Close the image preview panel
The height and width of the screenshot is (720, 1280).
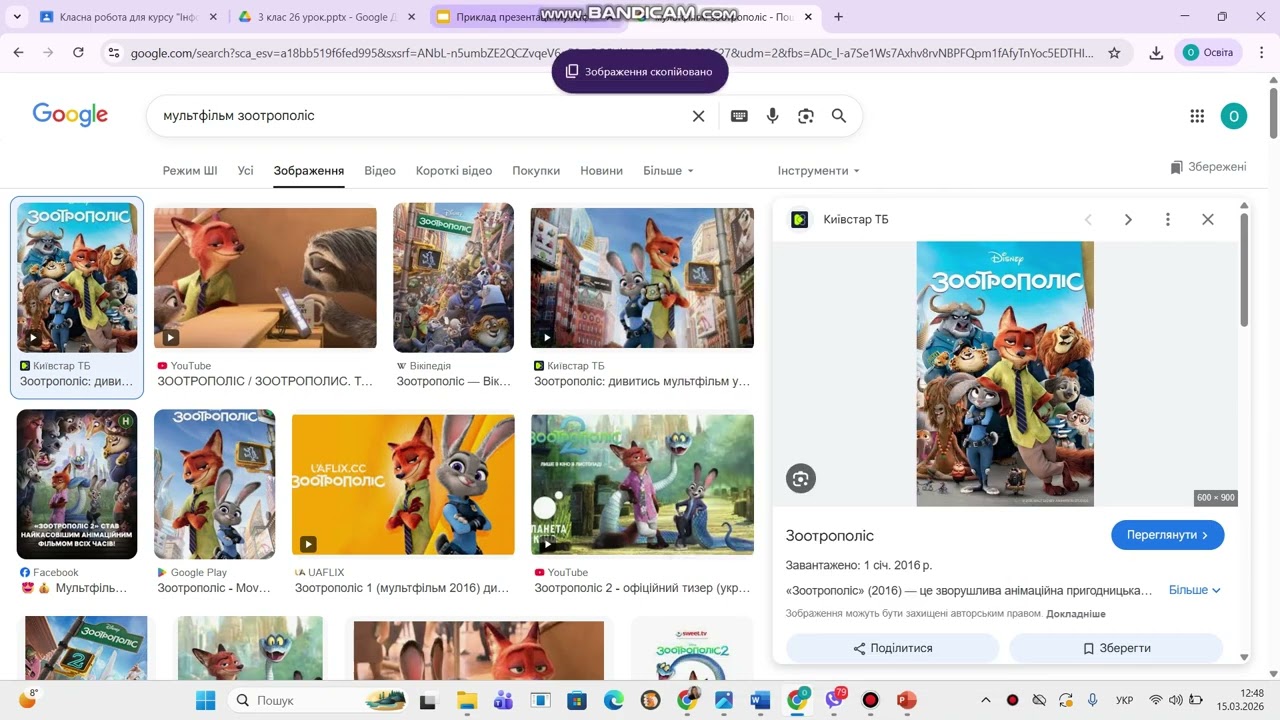pos(1208,220)
